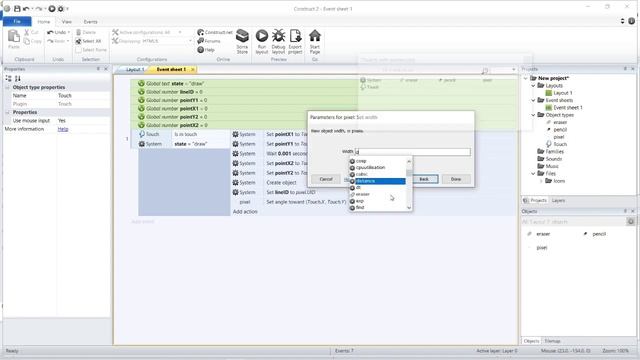Click the search icon in Objects panel

[631, 221]
